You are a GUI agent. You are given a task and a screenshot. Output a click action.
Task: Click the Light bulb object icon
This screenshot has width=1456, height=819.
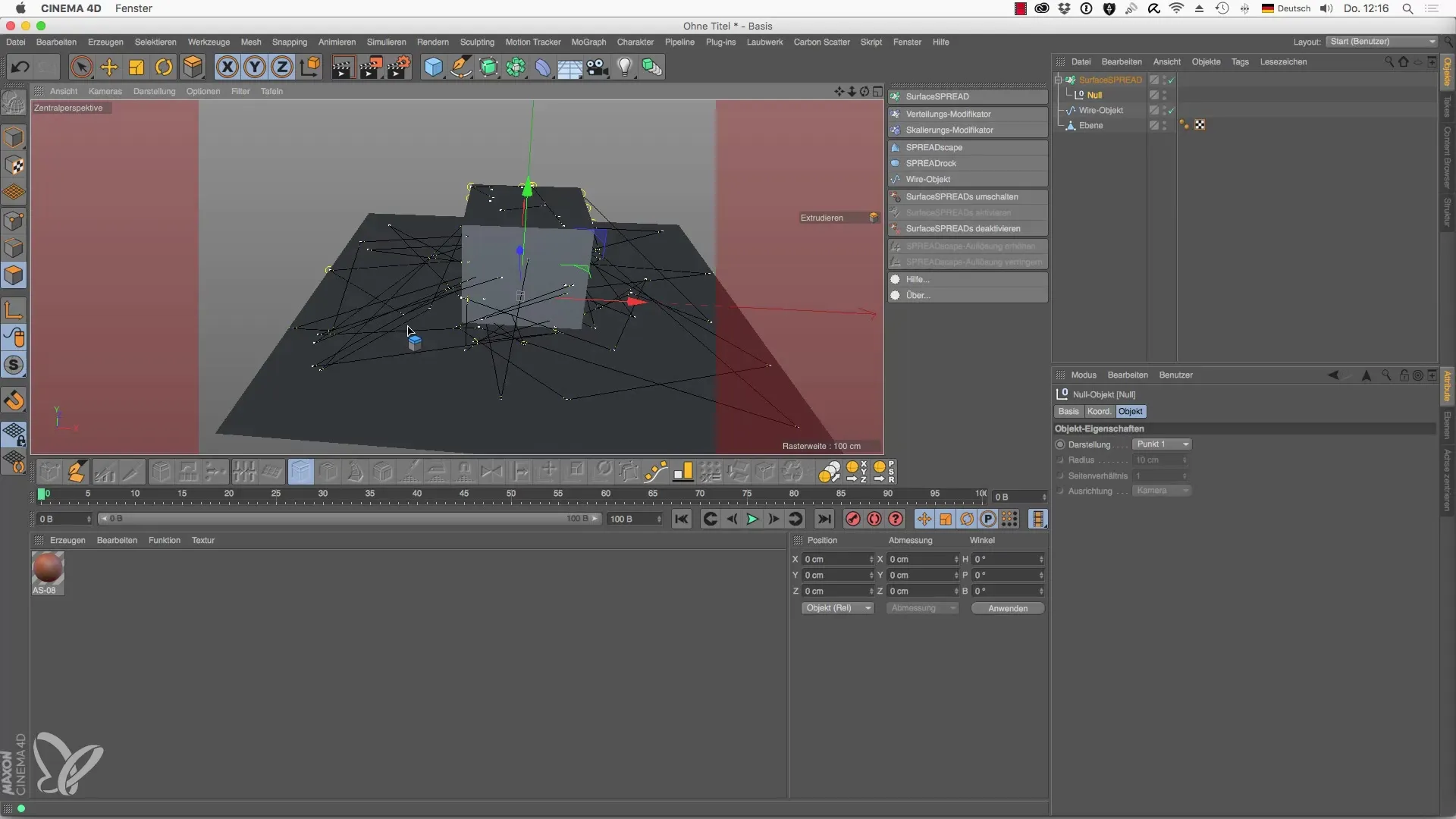[624, 67]
